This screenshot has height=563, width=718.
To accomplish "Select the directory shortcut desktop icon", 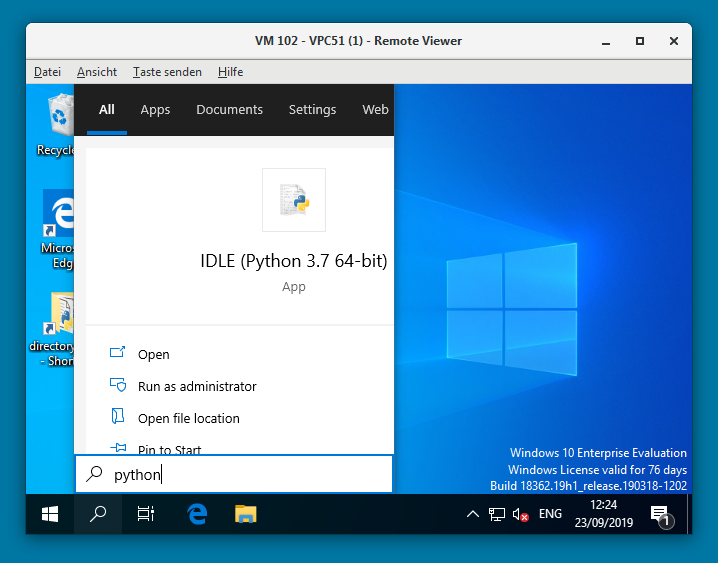I will tap(51, 330).
